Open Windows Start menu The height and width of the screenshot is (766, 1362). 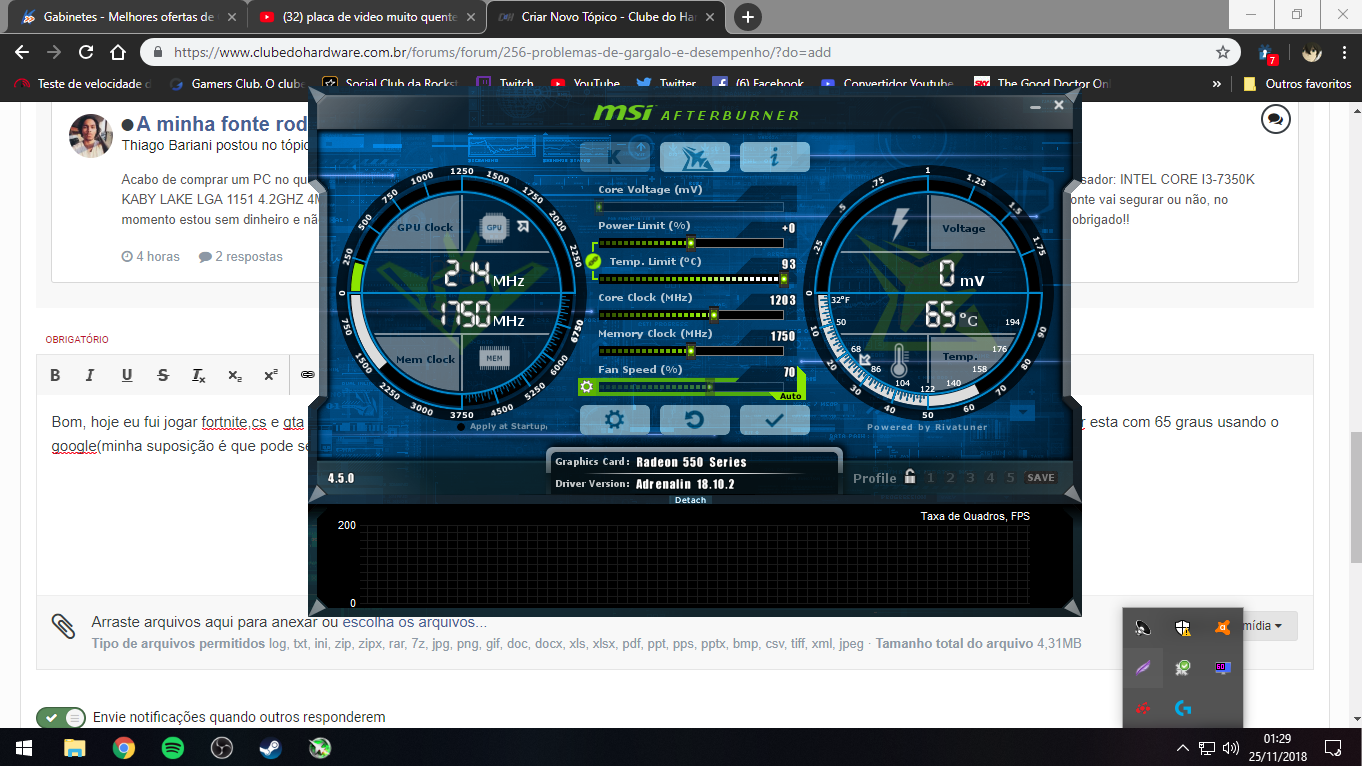coord(23,747)
